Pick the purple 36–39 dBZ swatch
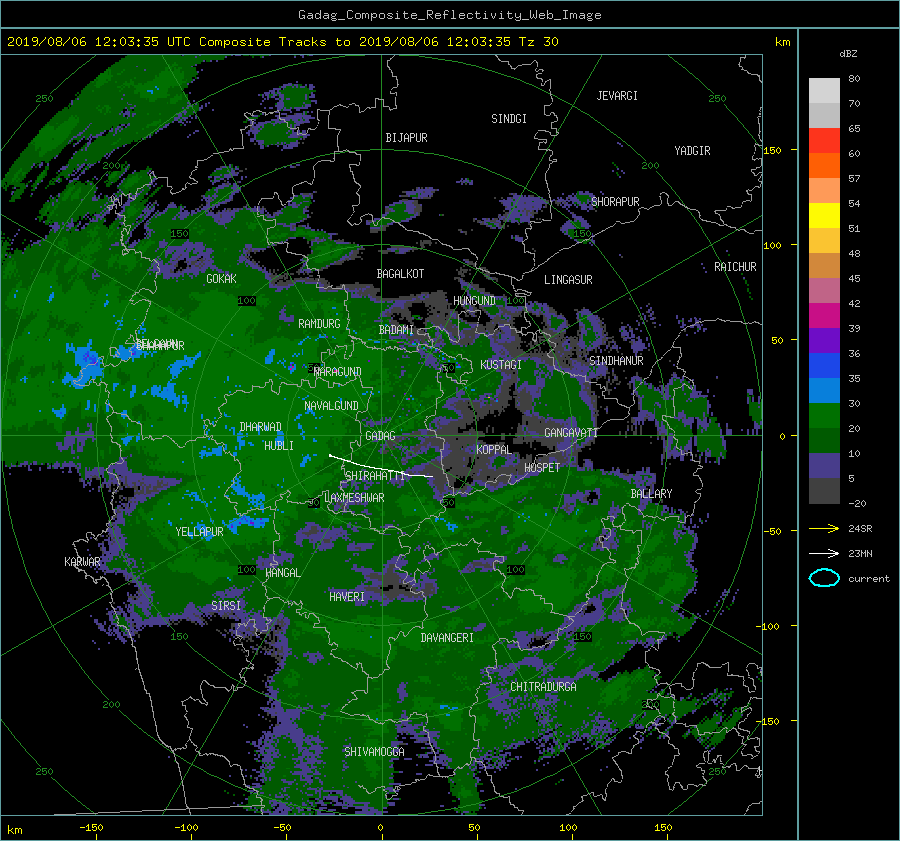The width and height of the screenshot is (900, 841). (824, 340)
